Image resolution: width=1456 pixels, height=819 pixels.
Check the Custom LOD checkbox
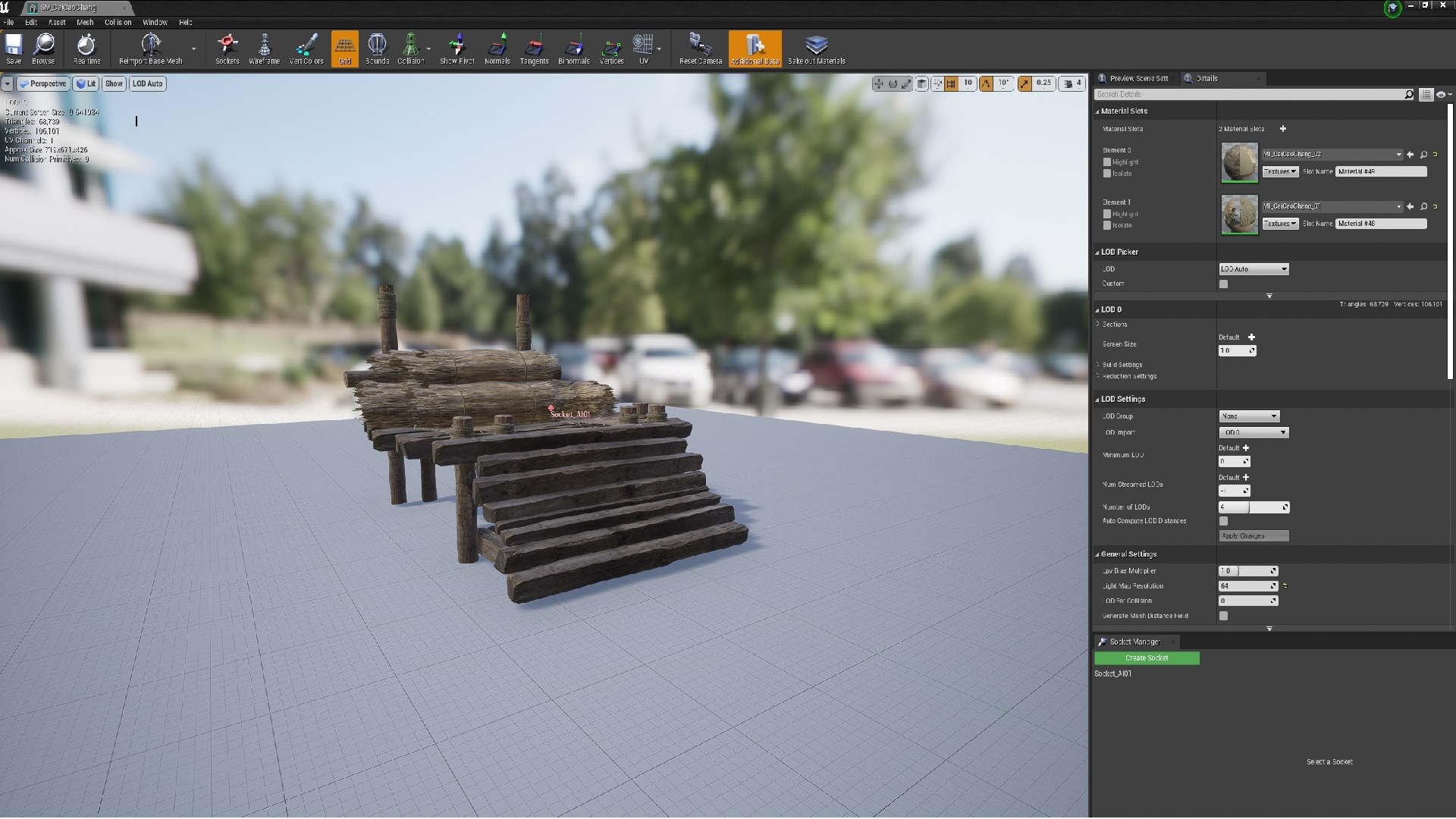pyautogui.click(x=1223, y=283)
